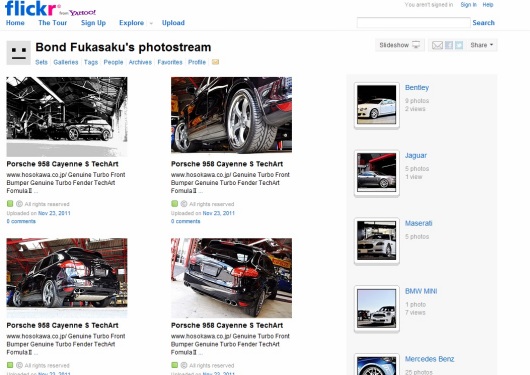Viewport: 530px width, 375px height.
Task: Open the top-right photo title Porsche 958 Cayenne S TechArt
Action: [x=227, y=164]
